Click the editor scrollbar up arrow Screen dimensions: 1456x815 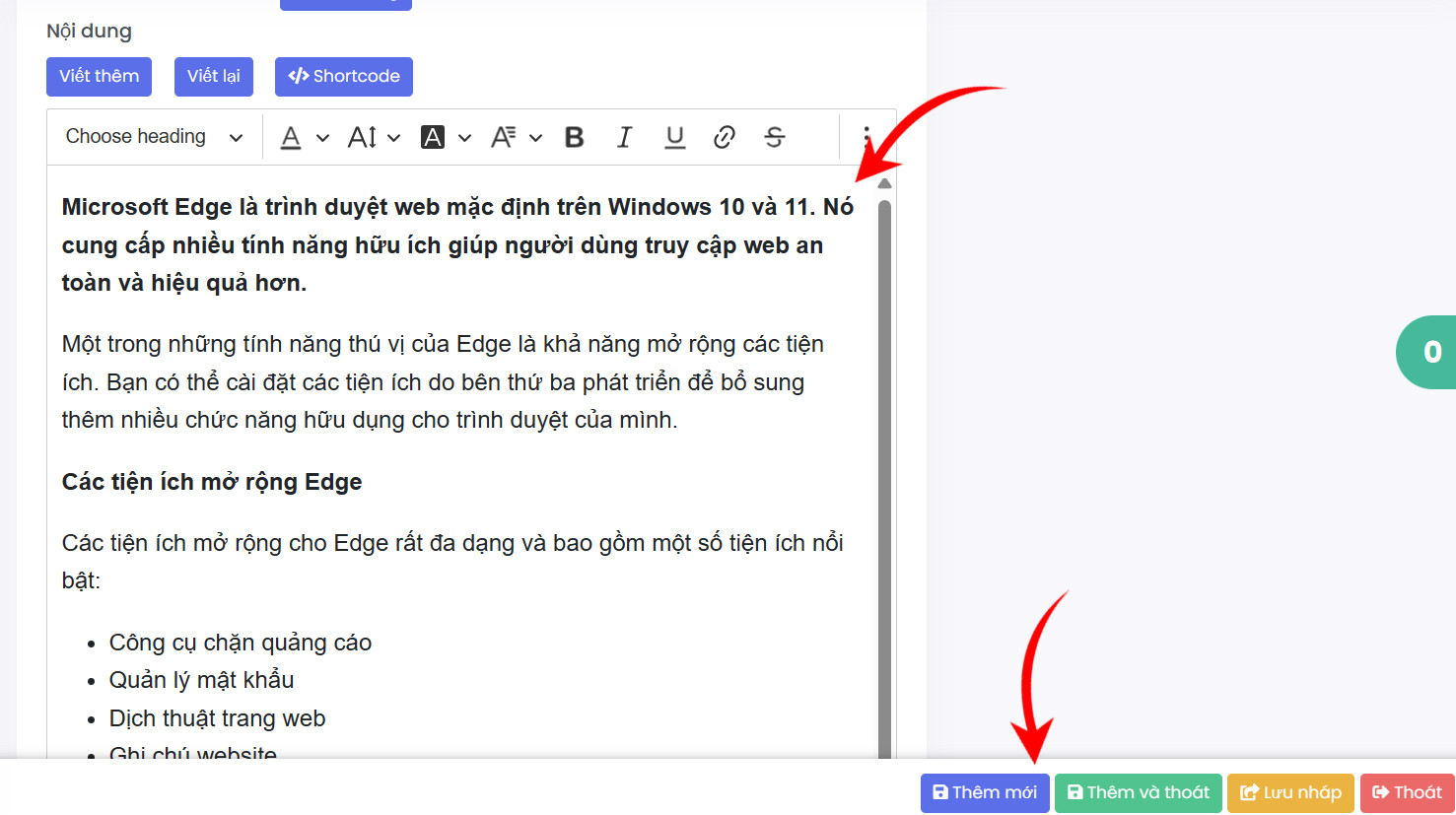tap(884, 183)
